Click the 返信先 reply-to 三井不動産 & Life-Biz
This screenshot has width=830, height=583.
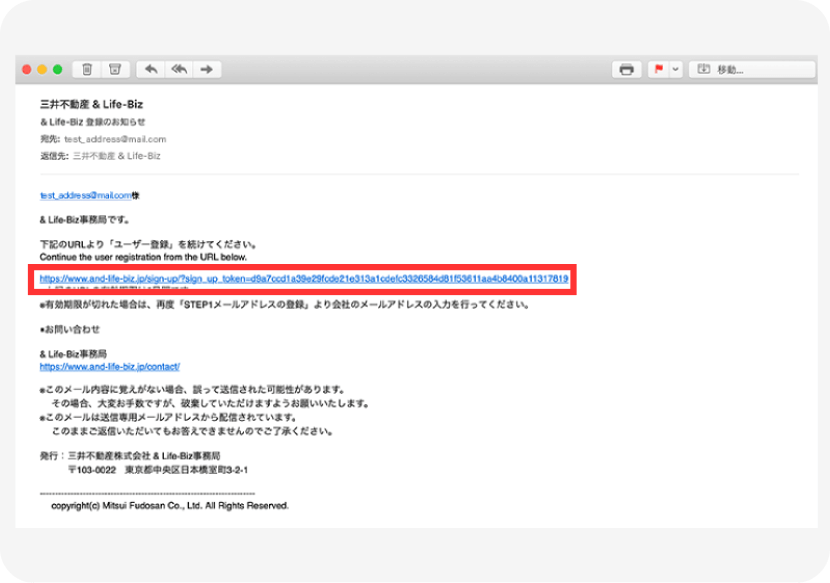point(116,156)
